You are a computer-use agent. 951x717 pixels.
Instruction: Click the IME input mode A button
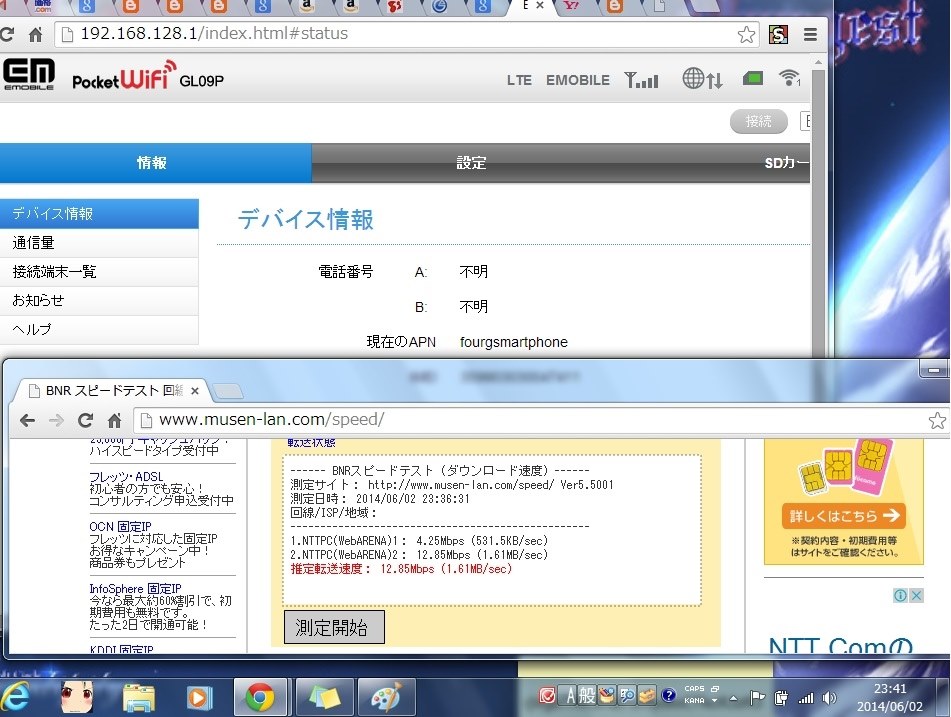570,696
